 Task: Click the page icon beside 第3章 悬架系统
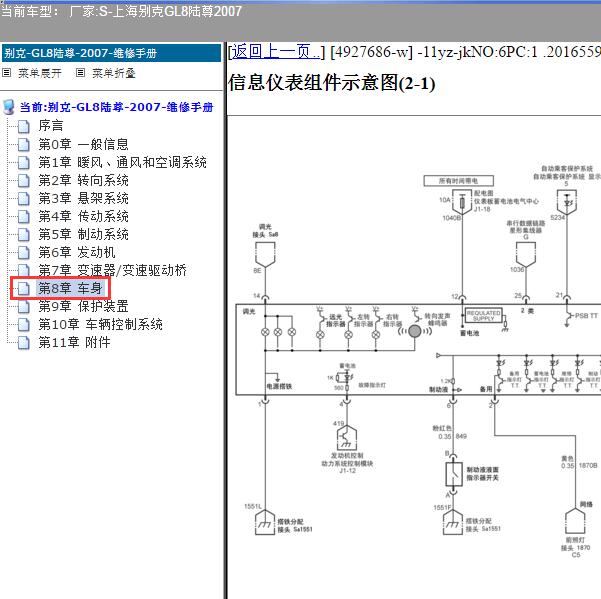(x=24, y=199)
